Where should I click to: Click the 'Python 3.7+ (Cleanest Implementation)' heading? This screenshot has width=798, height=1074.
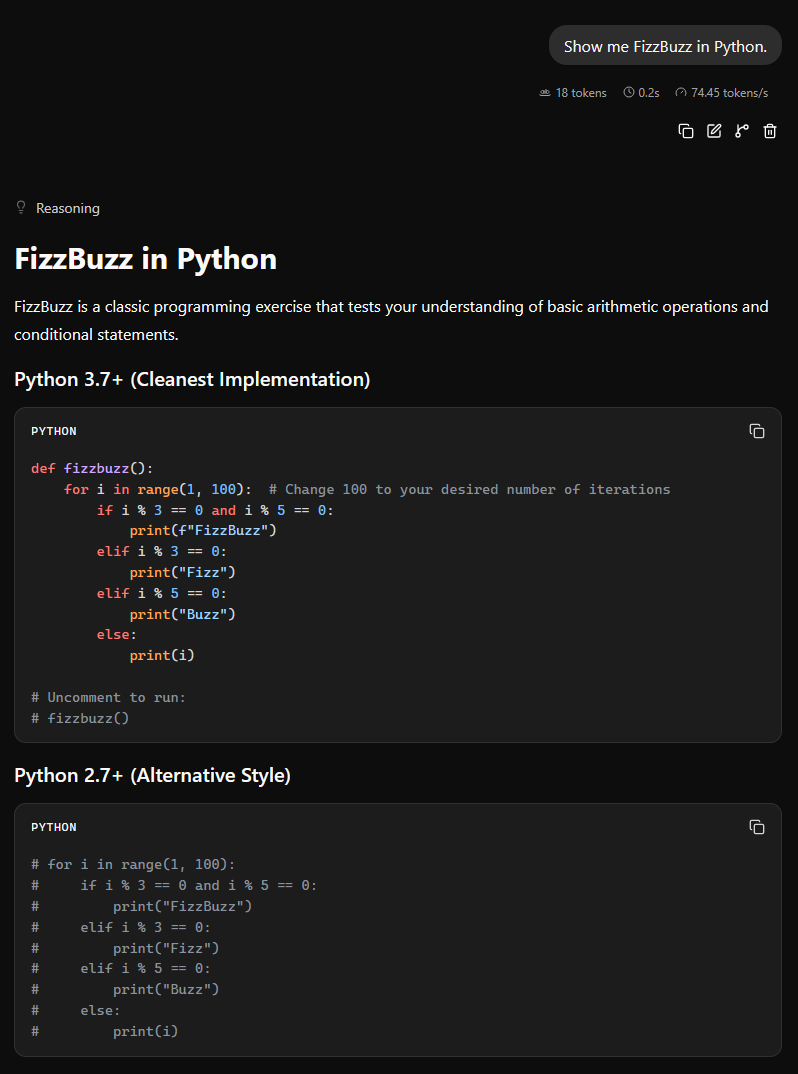(192, 379)
